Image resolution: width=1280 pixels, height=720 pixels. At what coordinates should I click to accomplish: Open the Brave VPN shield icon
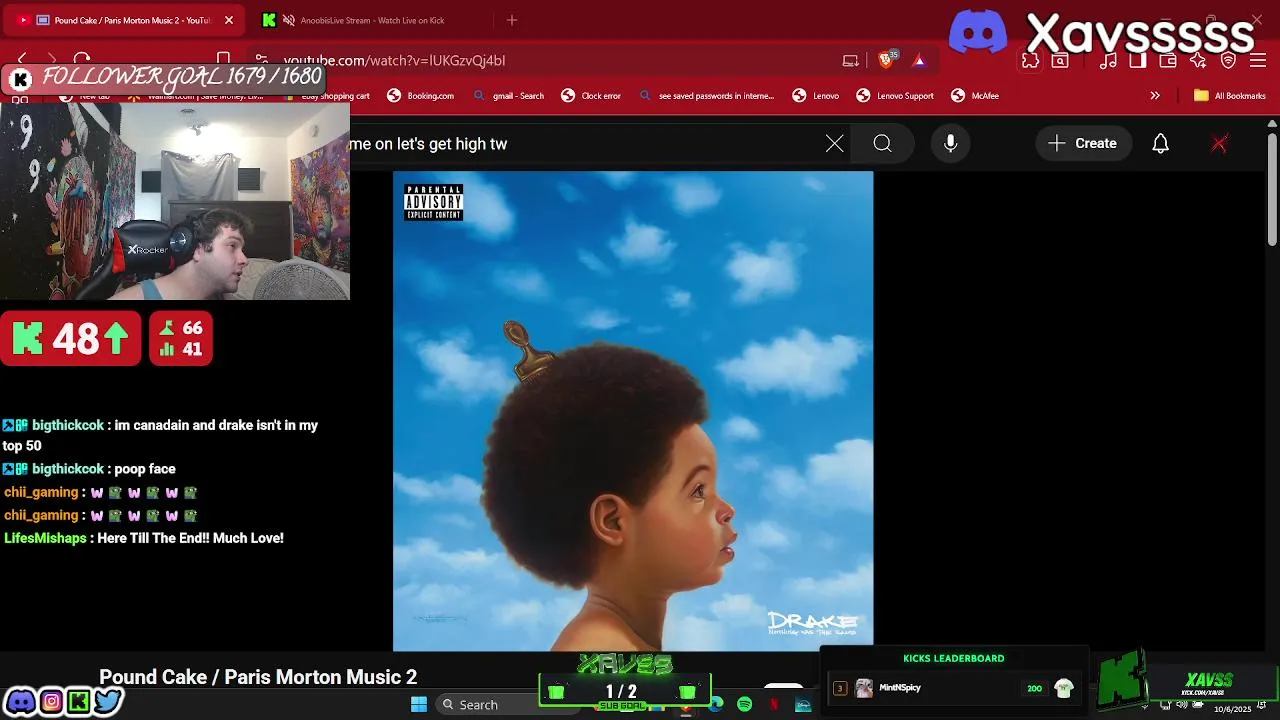click(1229, 61)
